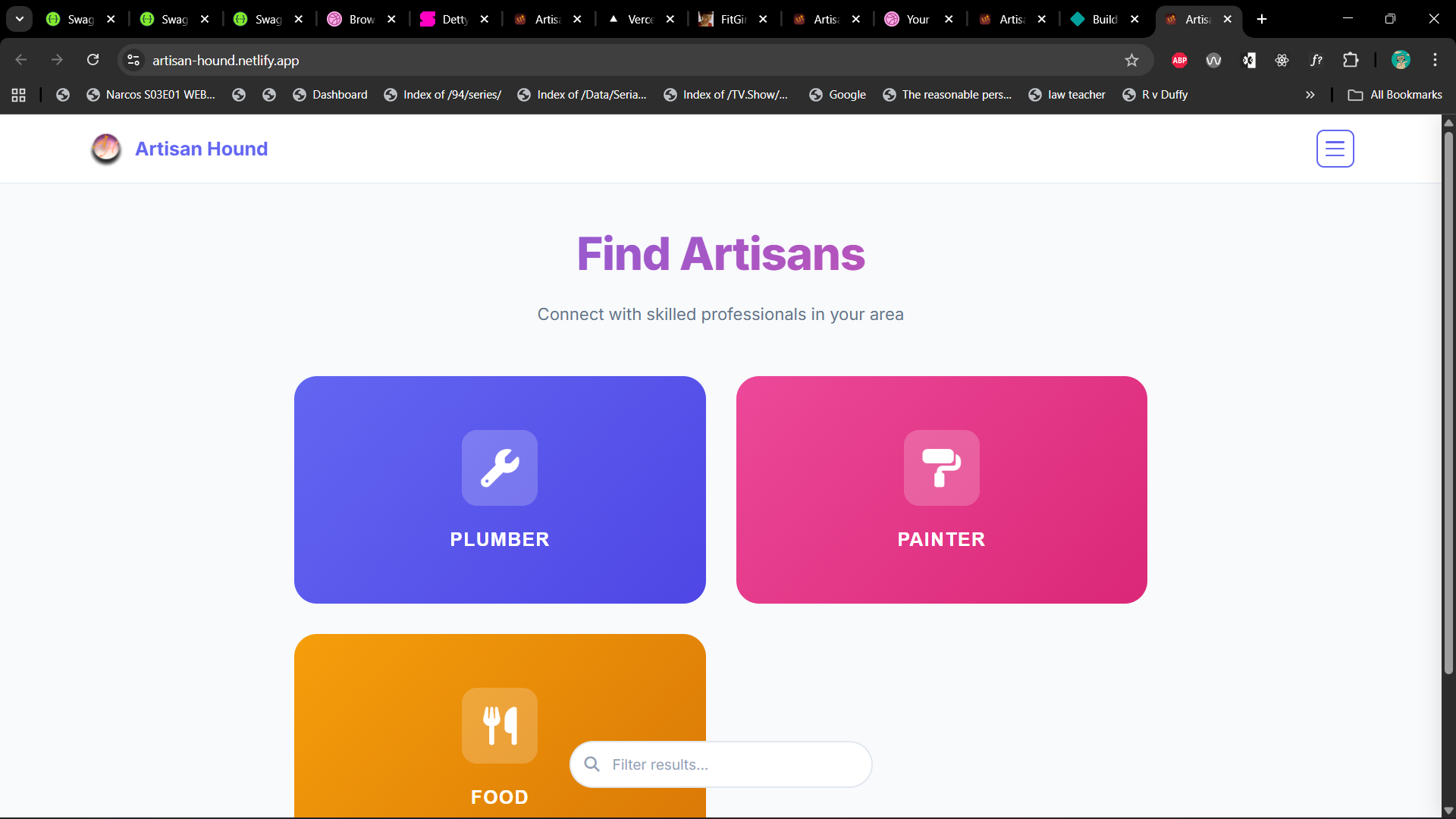Select the utensils icon on the Food card

pyautogui.click(x=499, y=726)
